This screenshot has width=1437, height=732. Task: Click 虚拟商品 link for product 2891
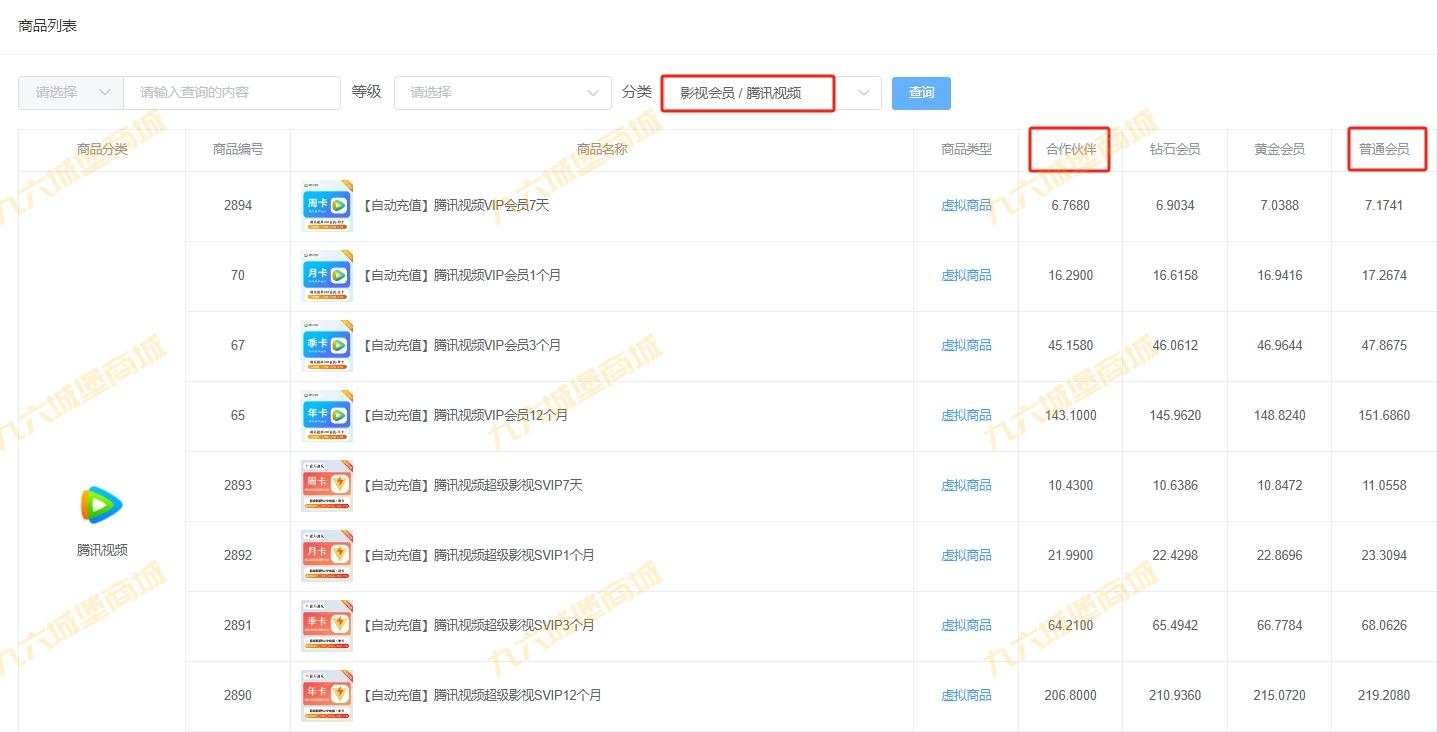tap(966, 625)
